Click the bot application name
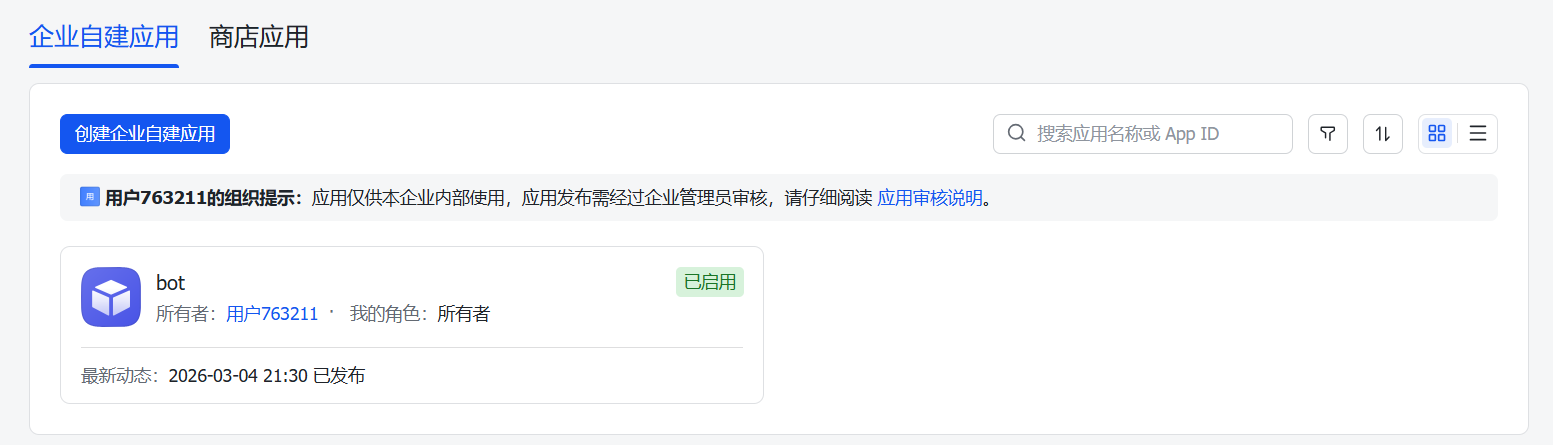The width and height of the screenshot is (1553, 445). click(171, 283)
